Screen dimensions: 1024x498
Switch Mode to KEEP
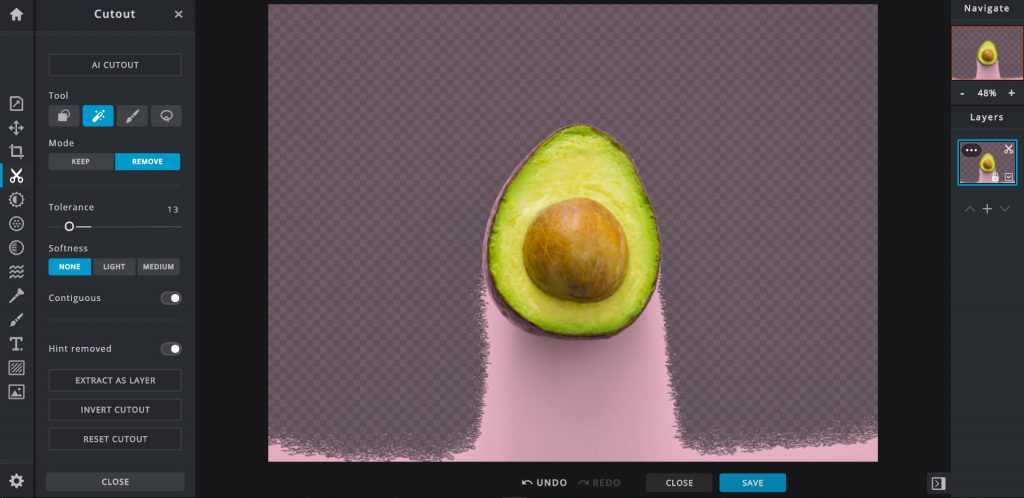click(x=81, y=162)
